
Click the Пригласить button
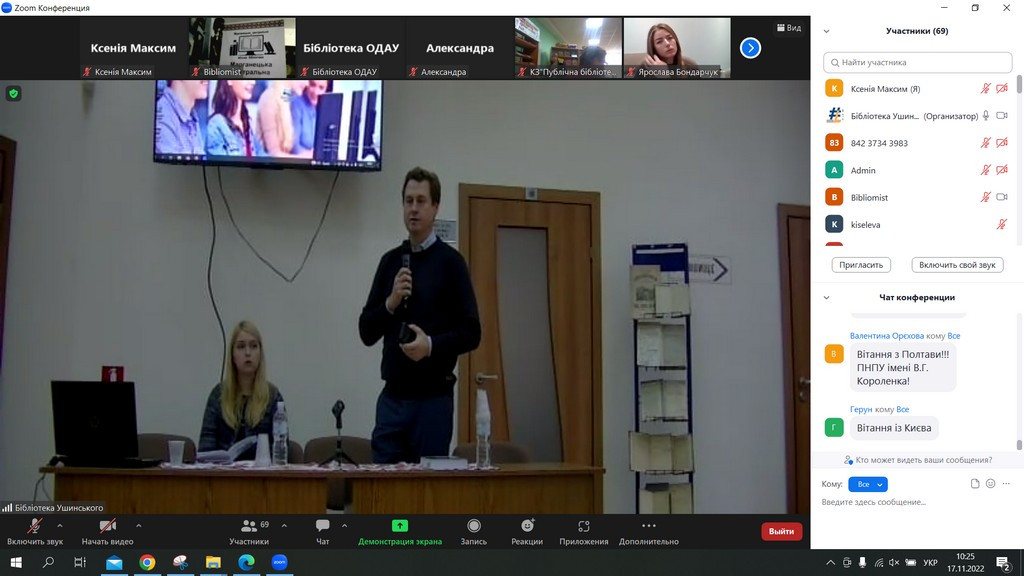point(861,265)
